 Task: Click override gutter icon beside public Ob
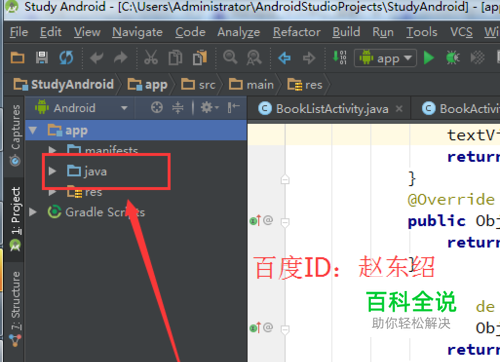click(255, 220)
